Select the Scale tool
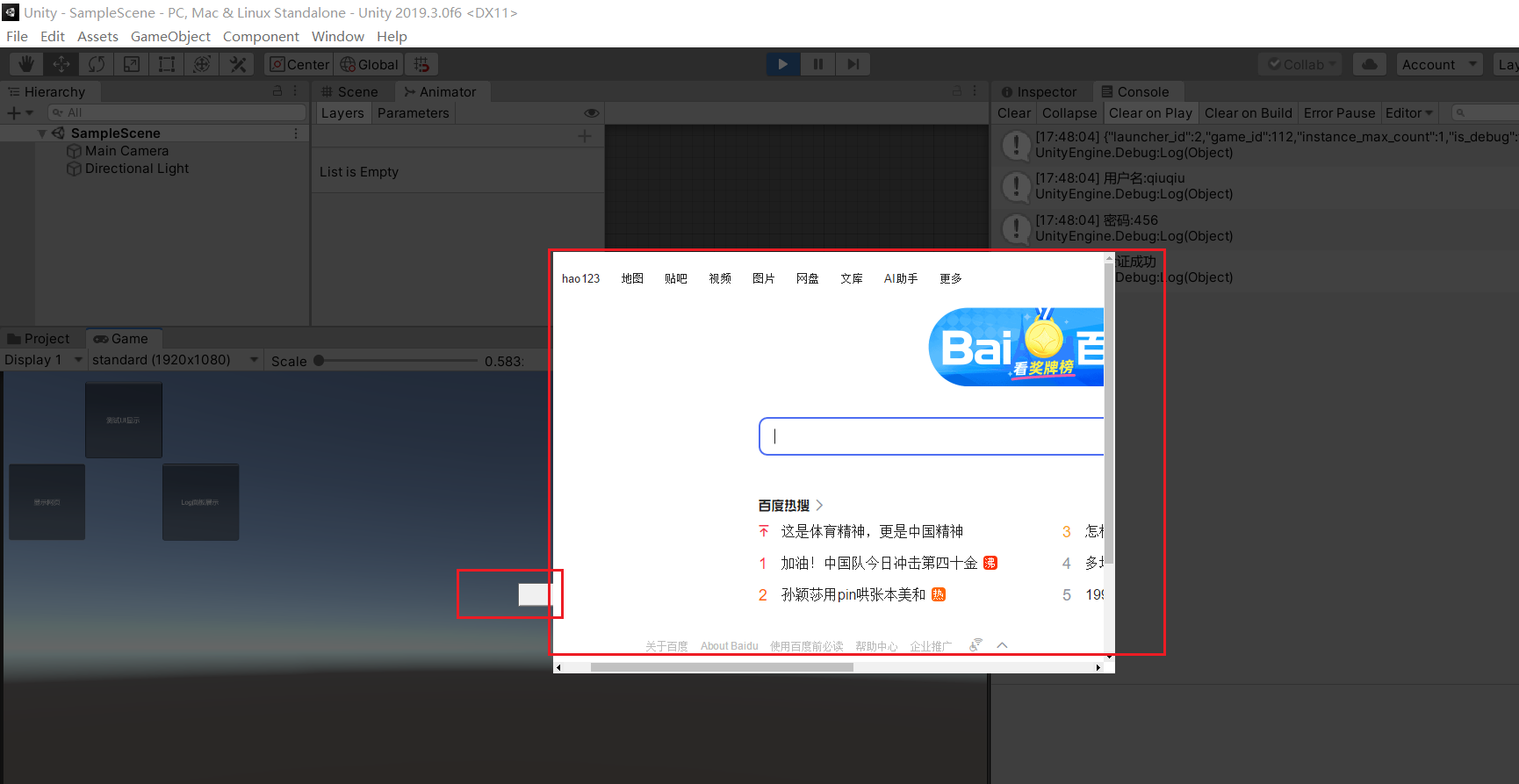The image size is (1519, 784). pos(132,64)
